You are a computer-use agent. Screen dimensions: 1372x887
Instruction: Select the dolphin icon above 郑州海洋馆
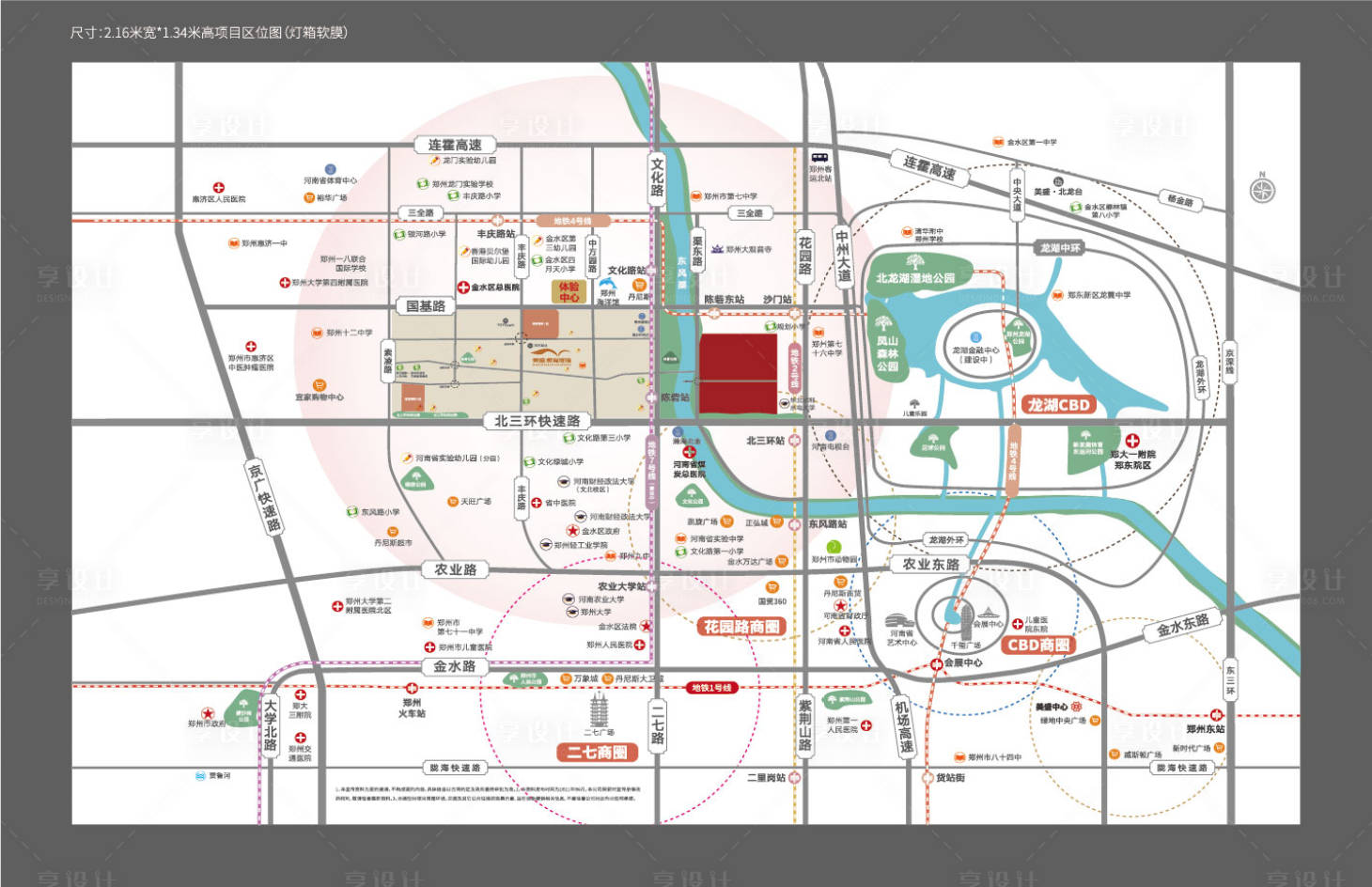tap(607, 285)
